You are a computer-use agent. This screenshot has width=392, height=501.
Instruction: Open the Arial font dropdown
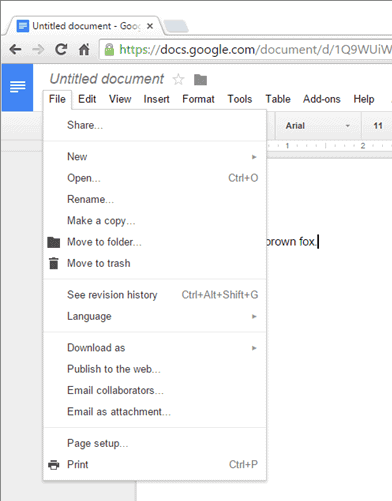pos(318,126)
